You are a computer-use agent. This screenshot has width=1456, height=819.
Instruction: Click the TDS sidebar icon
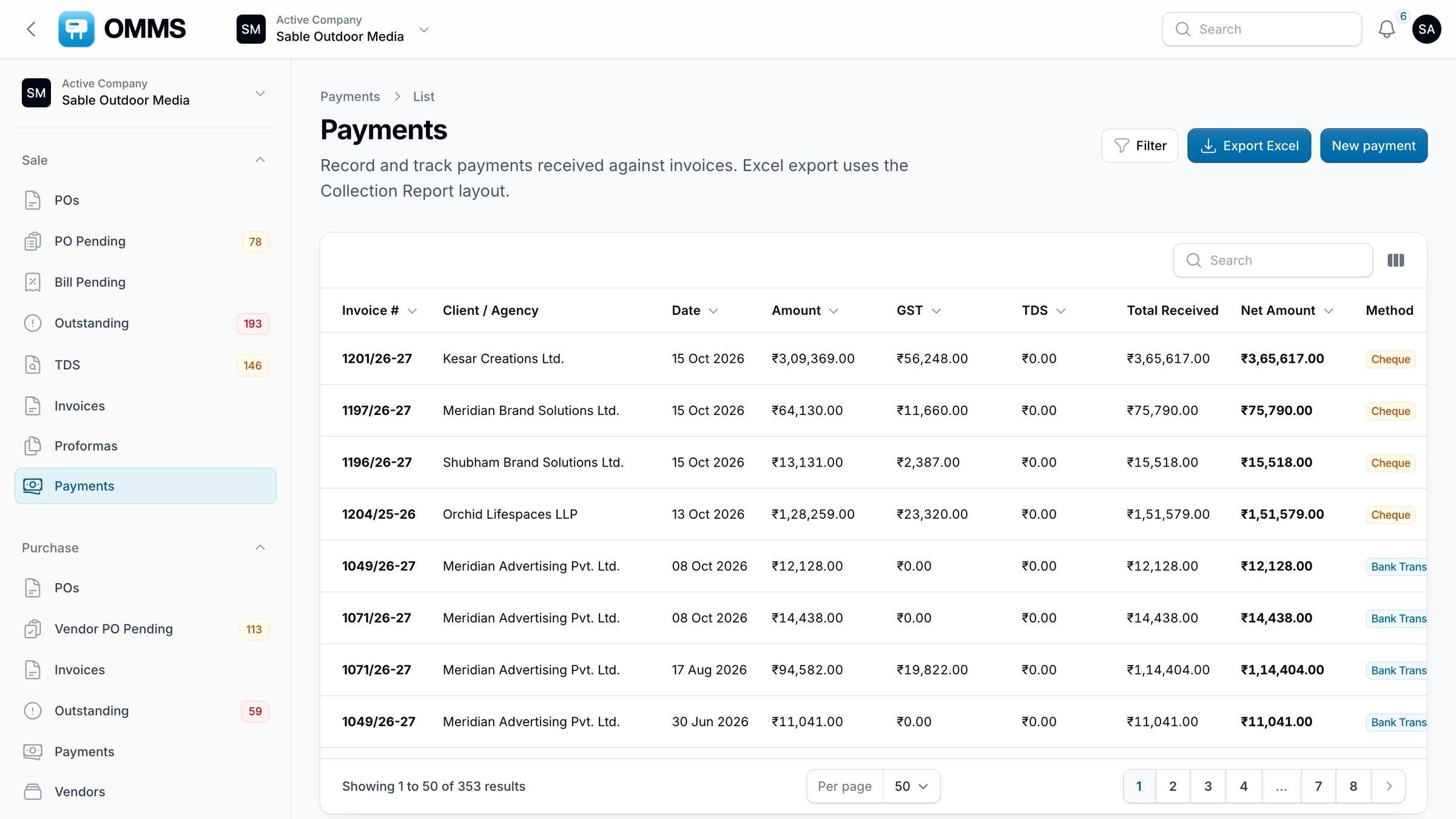coord(33,365)
